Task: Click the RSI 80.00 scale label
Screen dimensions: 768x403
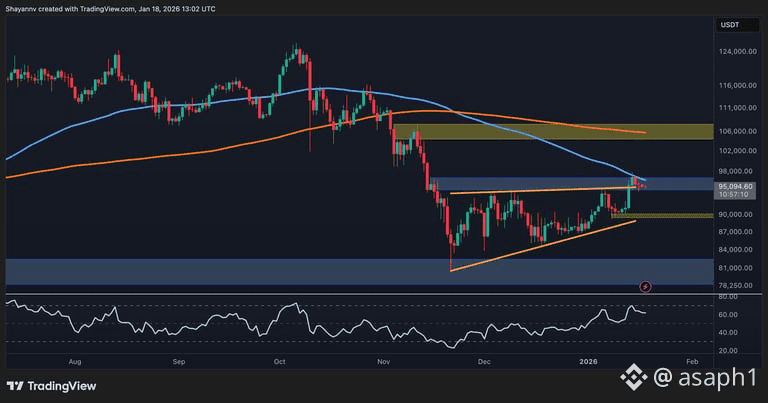Action: [728, 297]
